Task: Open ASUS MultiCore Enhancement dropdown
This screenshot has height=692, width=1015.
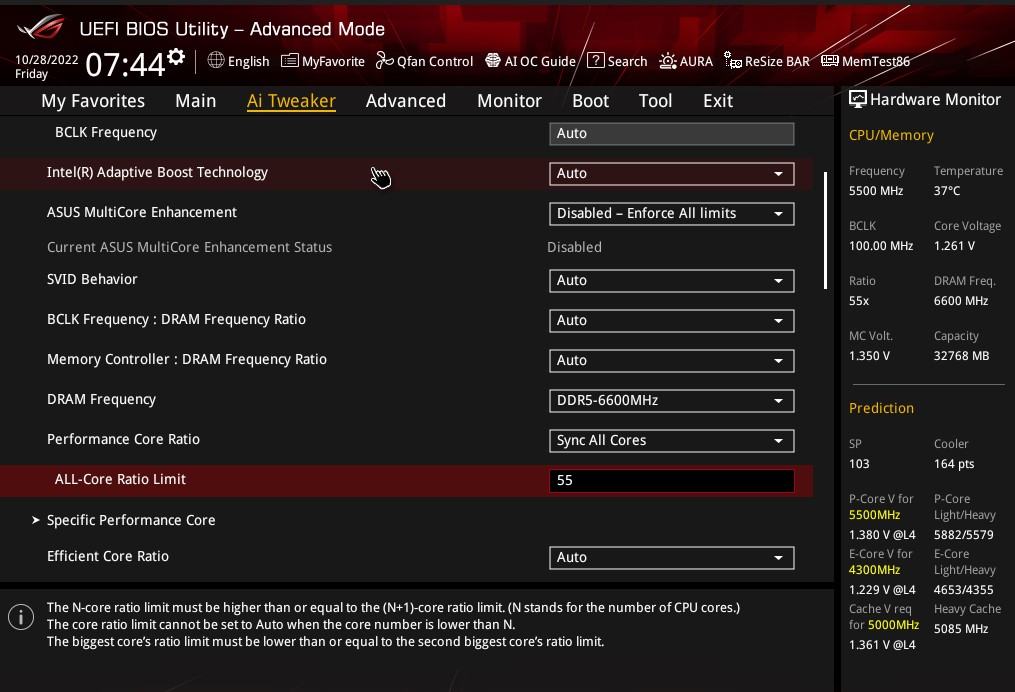Action: click(x=671, y=214)
